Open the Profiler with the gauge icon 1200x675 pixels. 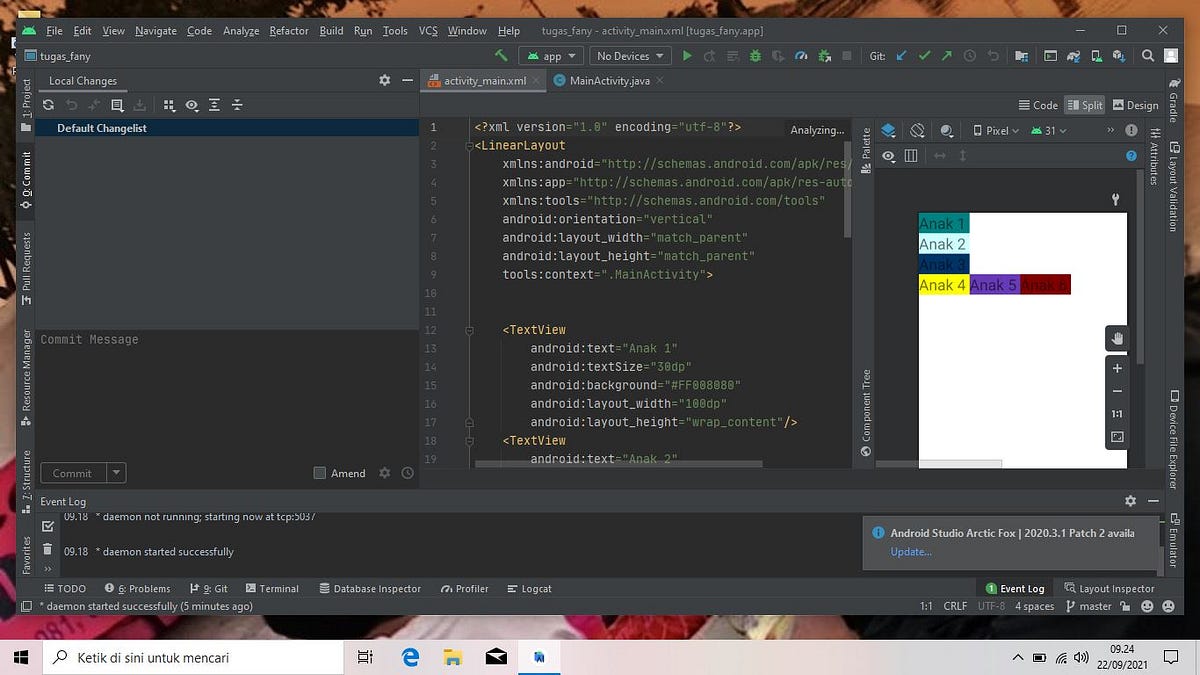pos(801,56)
